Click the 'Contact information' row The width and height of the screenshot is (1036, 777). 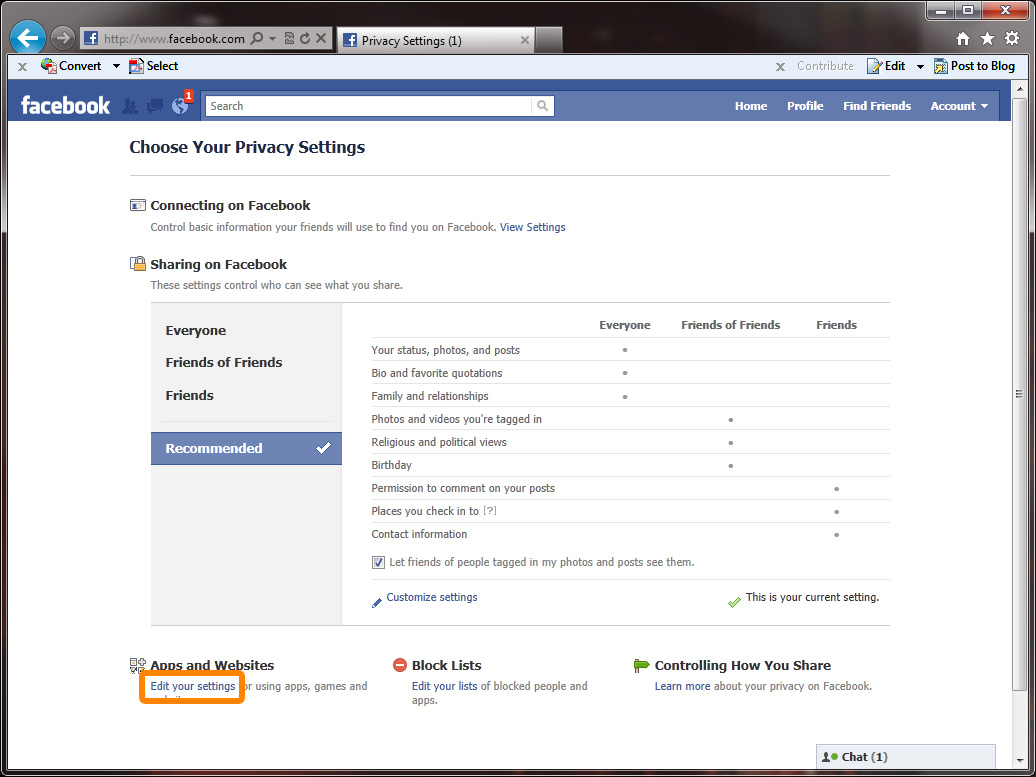630,534
